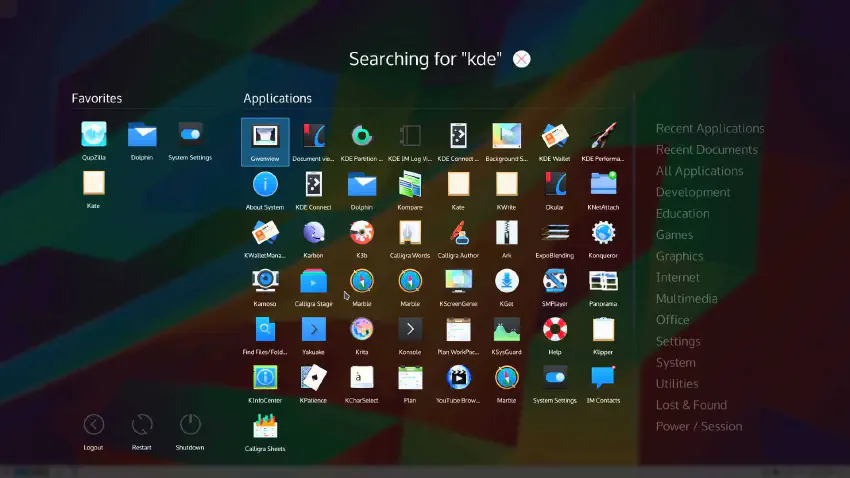Open the About System info icon
This screenshot has height=478, width=850.
[265, 190]
